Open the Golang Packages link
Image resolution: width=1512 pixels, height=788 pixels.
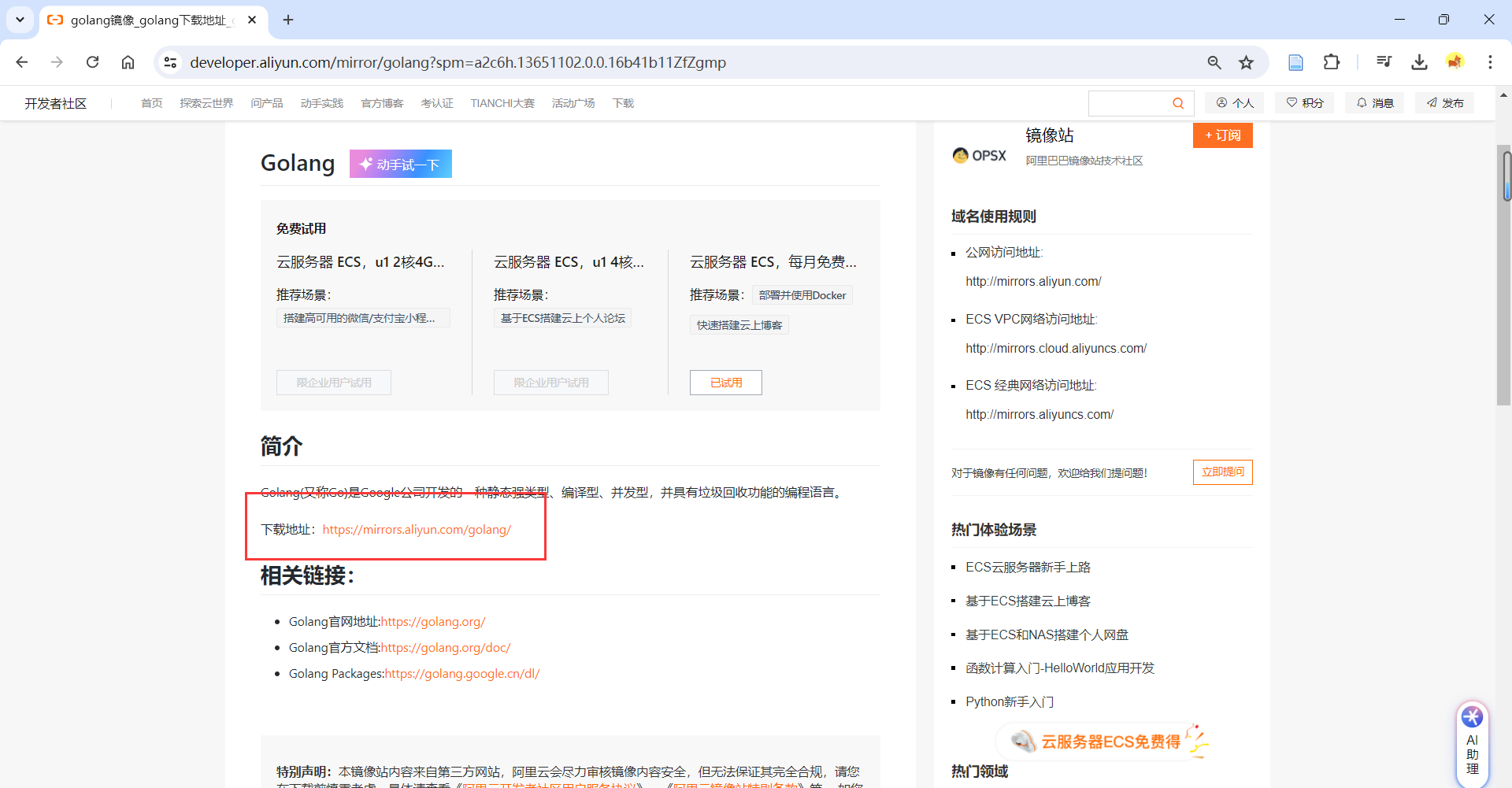(x=461, y=674)
